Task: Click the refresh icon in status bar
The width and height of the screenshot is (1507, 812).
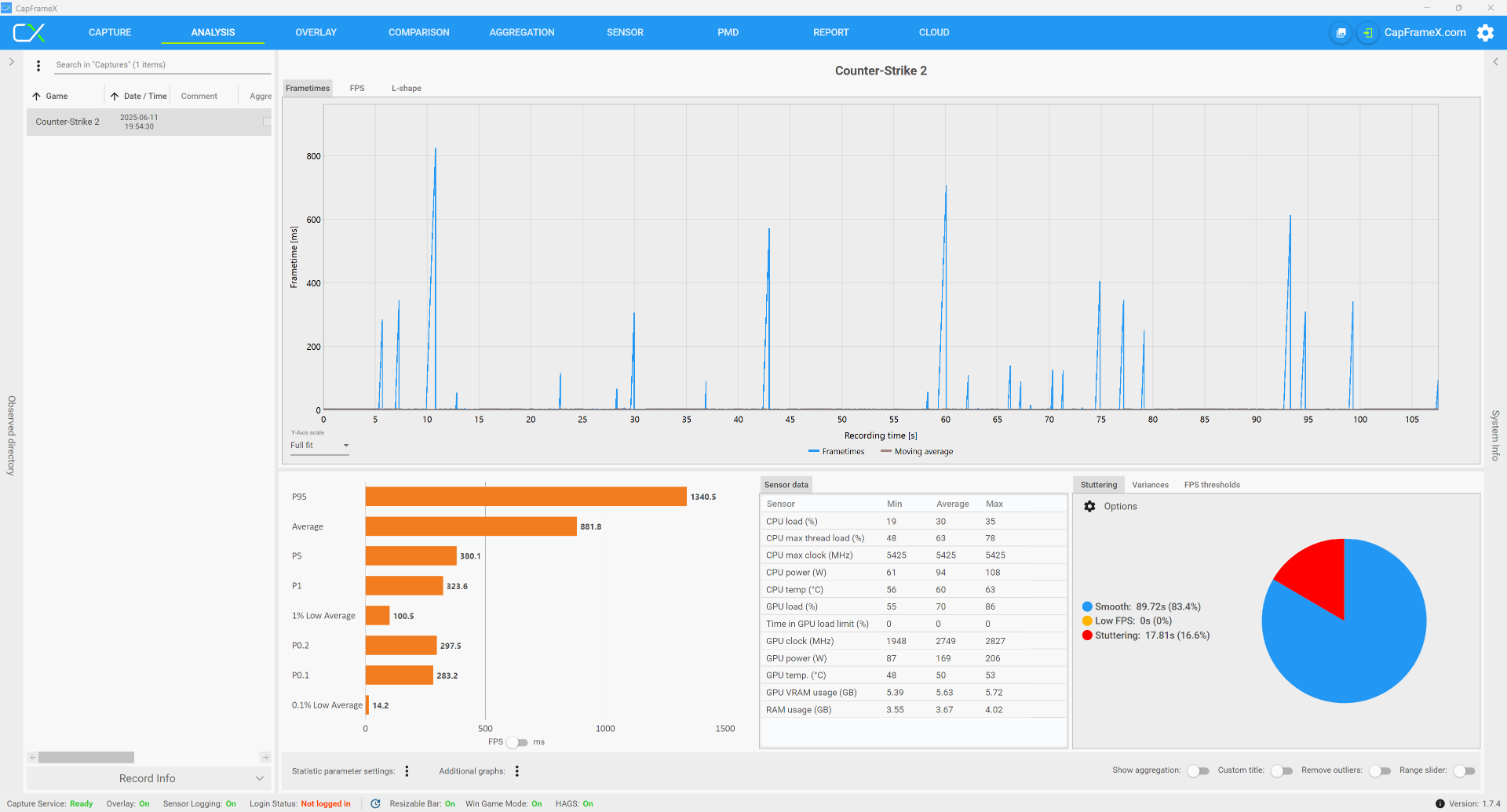Action: [x=375, y=804]
